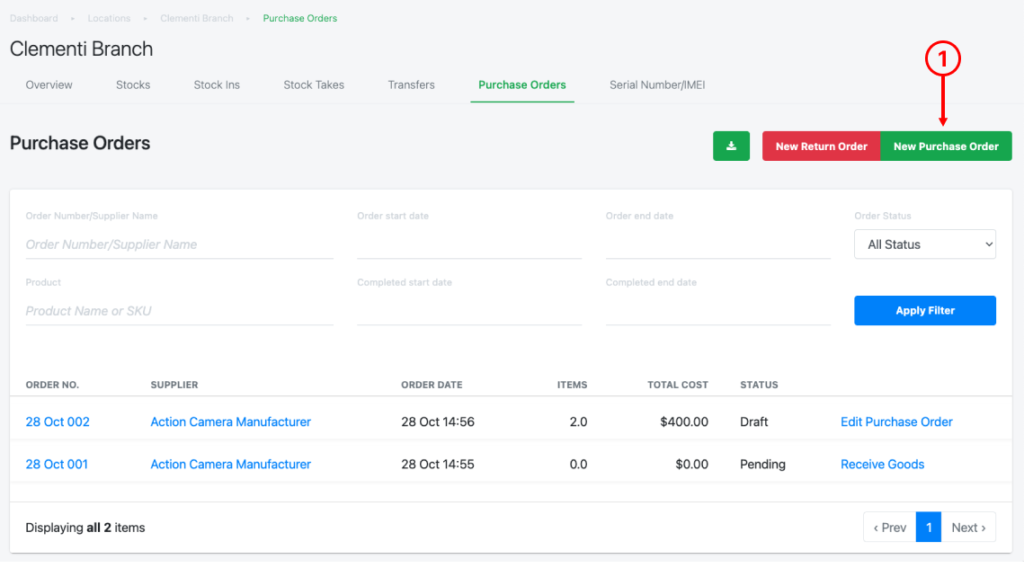Open the Order Status dropdown
This screenshot has width=1024, height=568.
click(x=924, y=244)
